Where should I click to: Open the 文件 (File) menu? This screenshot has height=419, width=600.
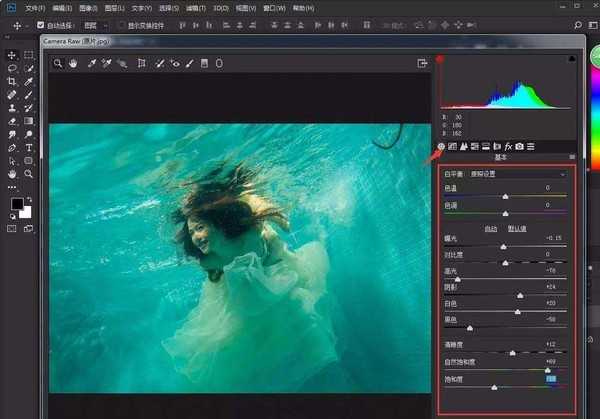(x=35, y=7)
